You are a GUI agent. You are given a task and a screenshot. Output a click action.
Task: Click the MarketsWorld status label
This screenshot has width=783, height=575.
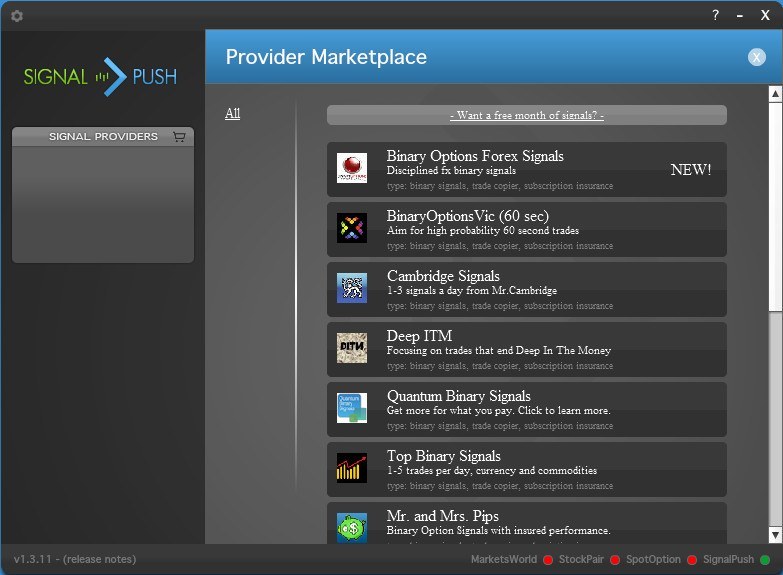point(503,560)
